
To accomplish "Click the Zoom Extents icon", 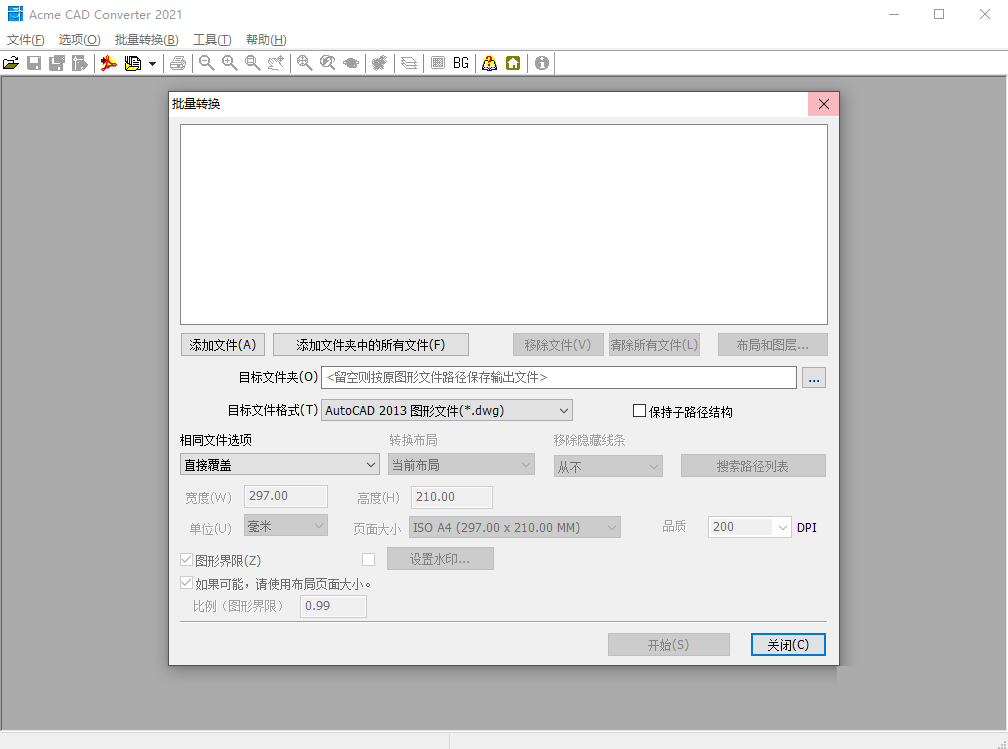I will click(305, 63).
